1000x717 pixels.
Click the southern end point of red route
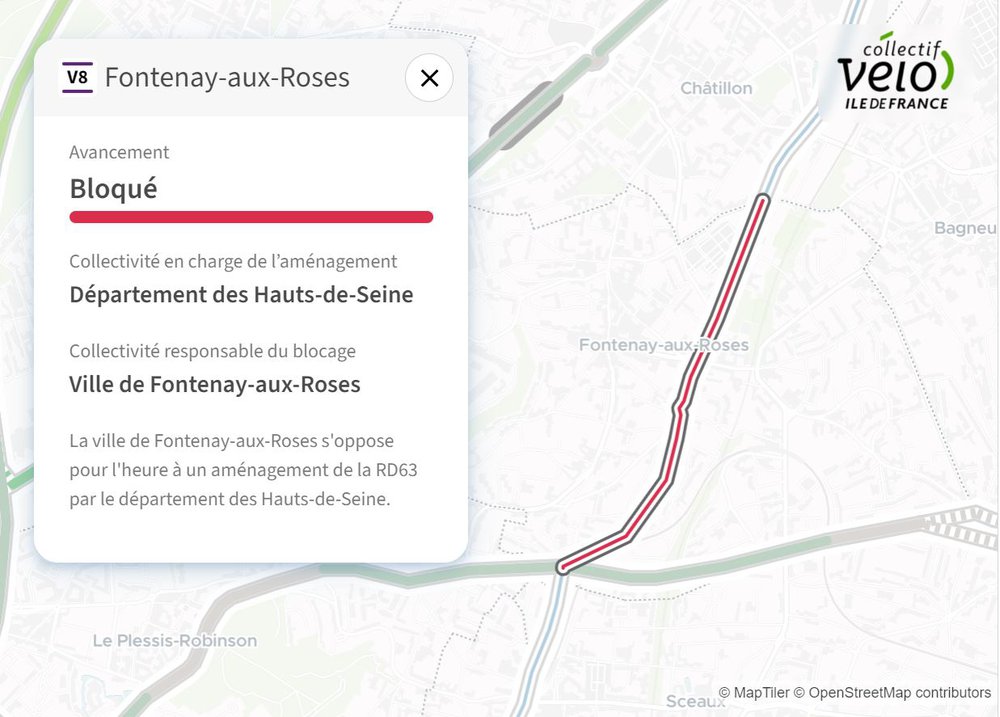[x=563, y=568]
